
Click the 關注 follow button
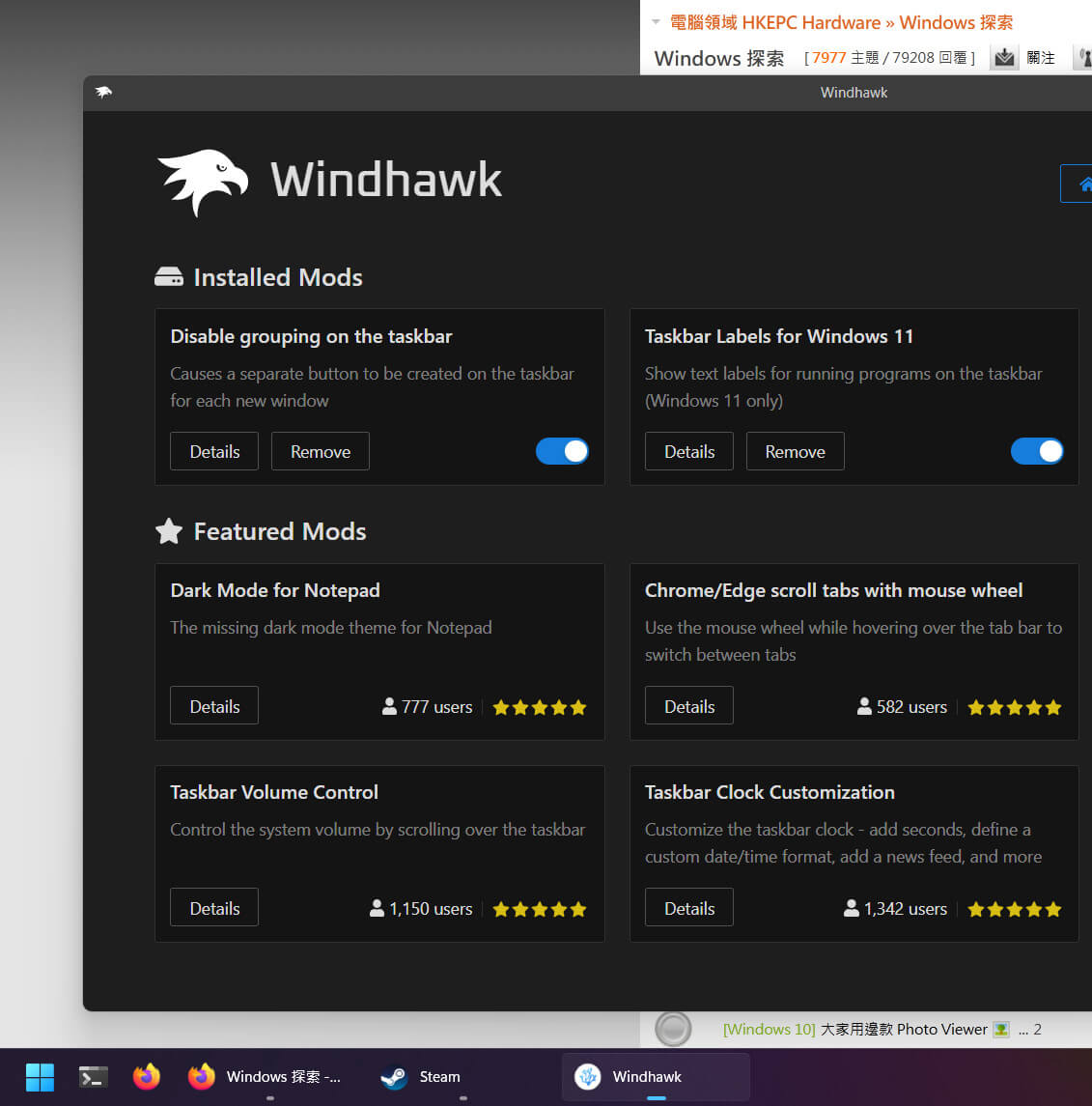click(x=1043, y=57)
